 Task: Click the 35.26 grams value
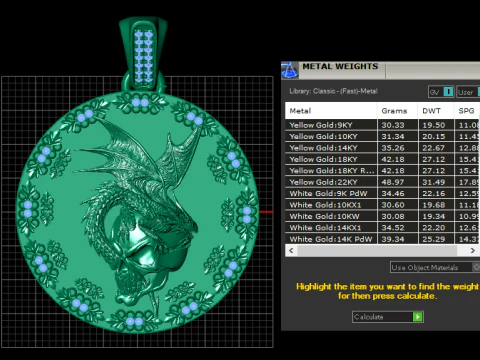pyautogui.click(x=393, y=148)
